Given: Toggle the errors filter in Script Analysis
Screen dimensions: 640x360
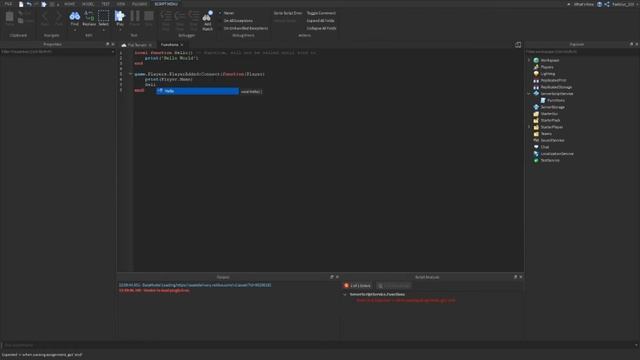Looking at the screenshot, I should 357,286.
